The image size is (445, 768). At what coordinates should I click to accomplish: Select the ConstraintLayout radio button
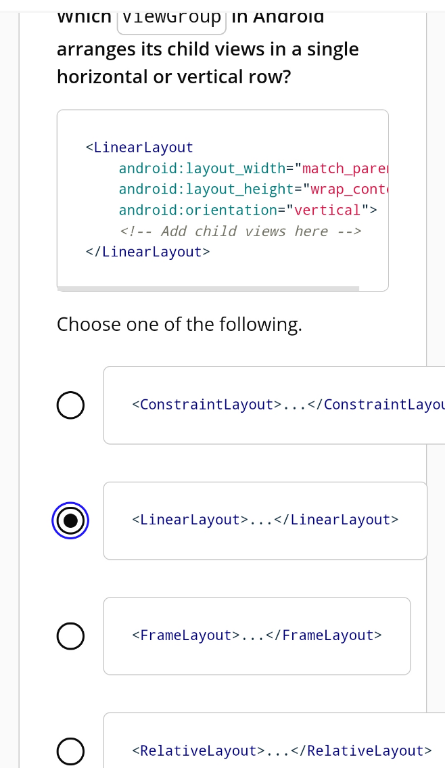(70, 405)
